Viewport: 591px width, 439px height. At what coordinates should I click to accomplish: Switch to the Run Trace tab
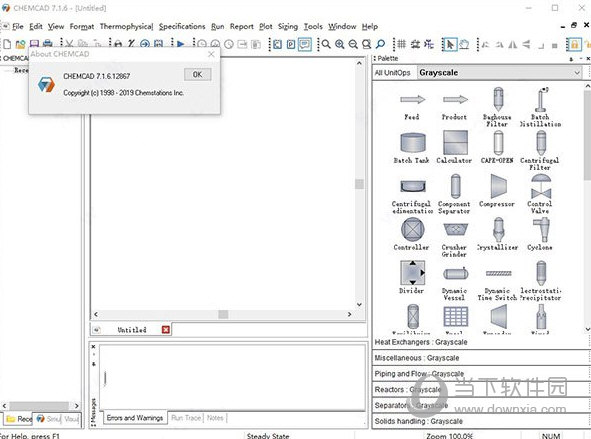point(186,418)
